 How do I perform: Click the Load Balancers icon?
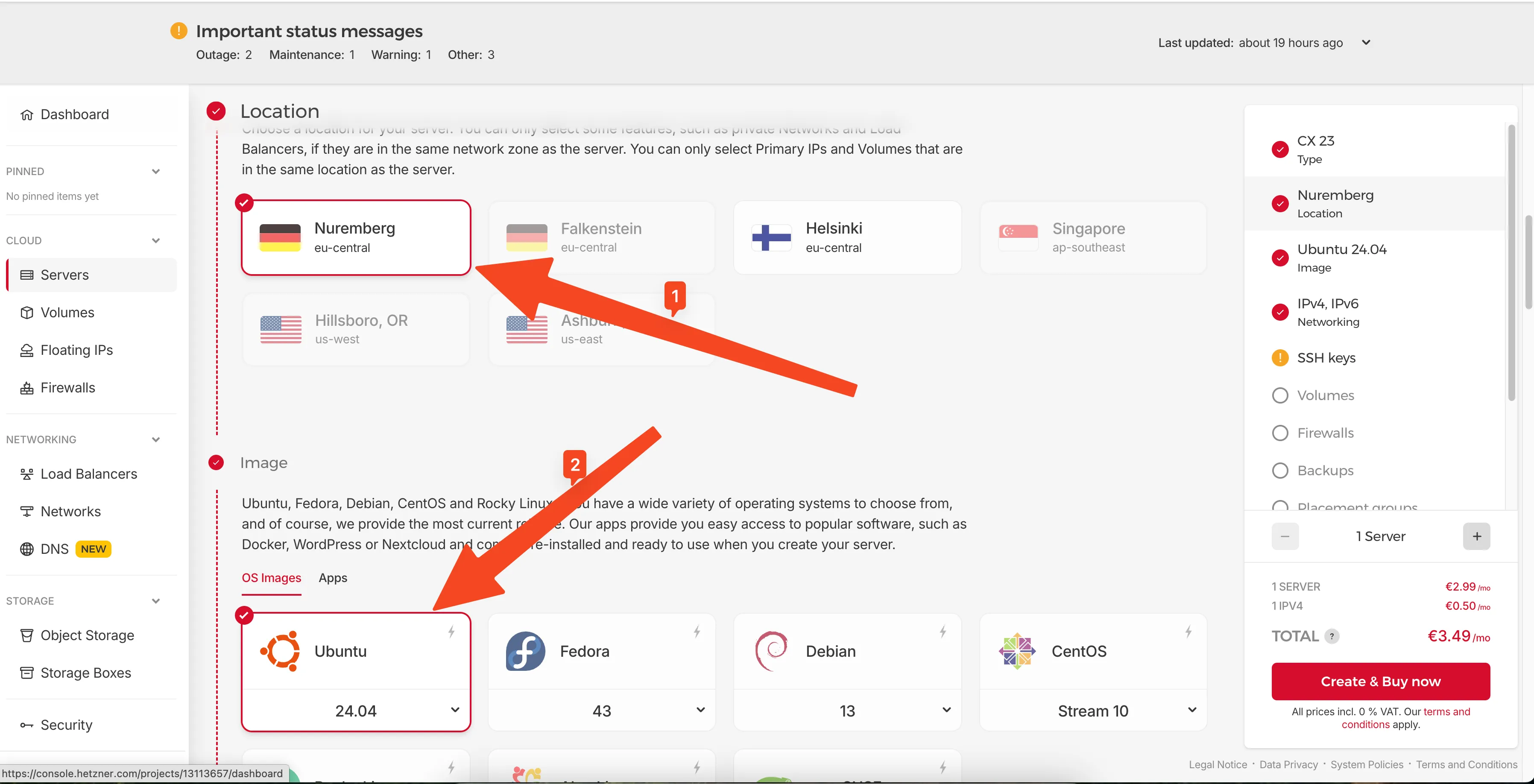pos(27,474)
